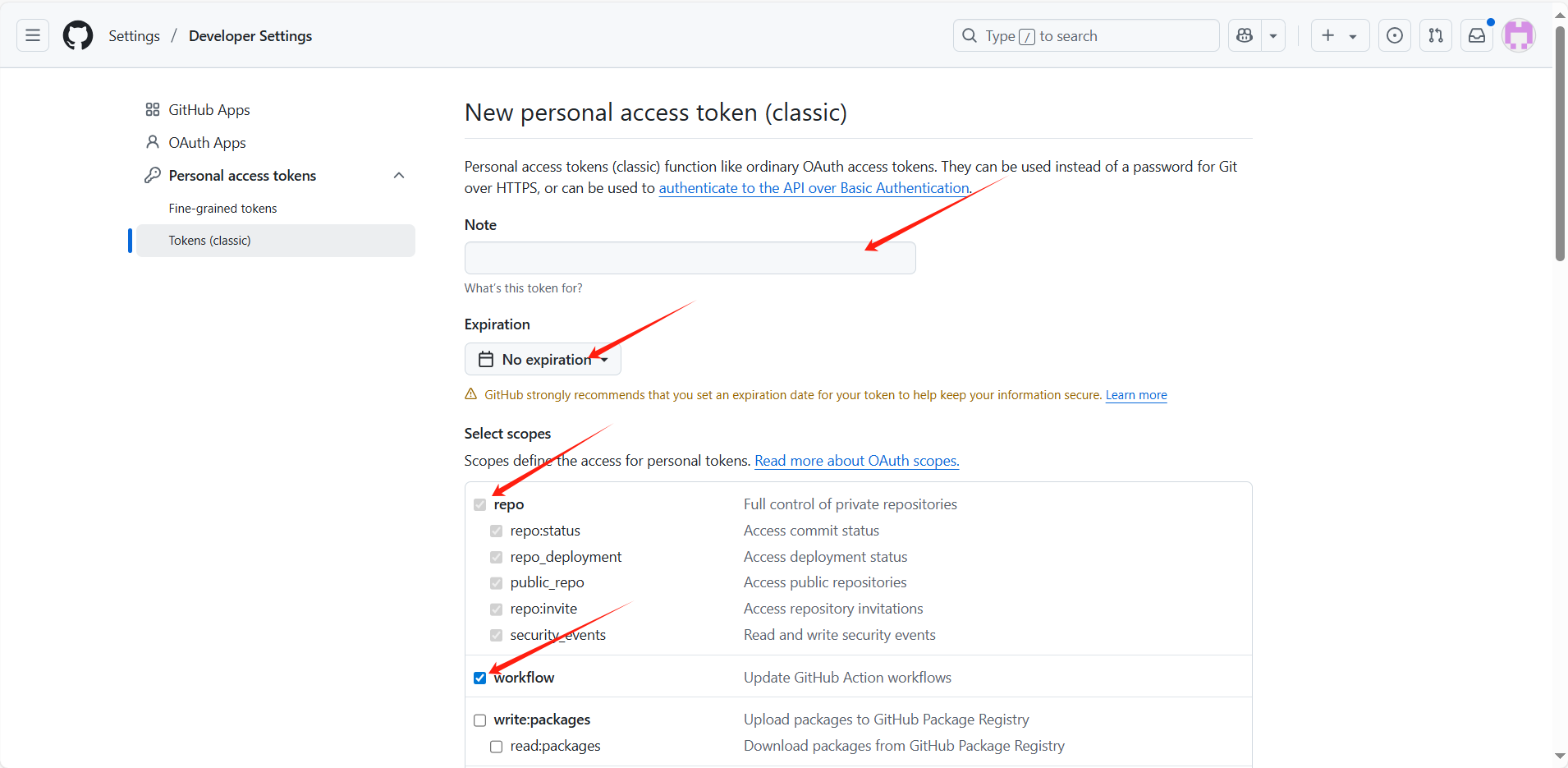Go to the GitHub homepage logo
The height and width of the screenshot is (768, 1568).
tap(78, 35)
